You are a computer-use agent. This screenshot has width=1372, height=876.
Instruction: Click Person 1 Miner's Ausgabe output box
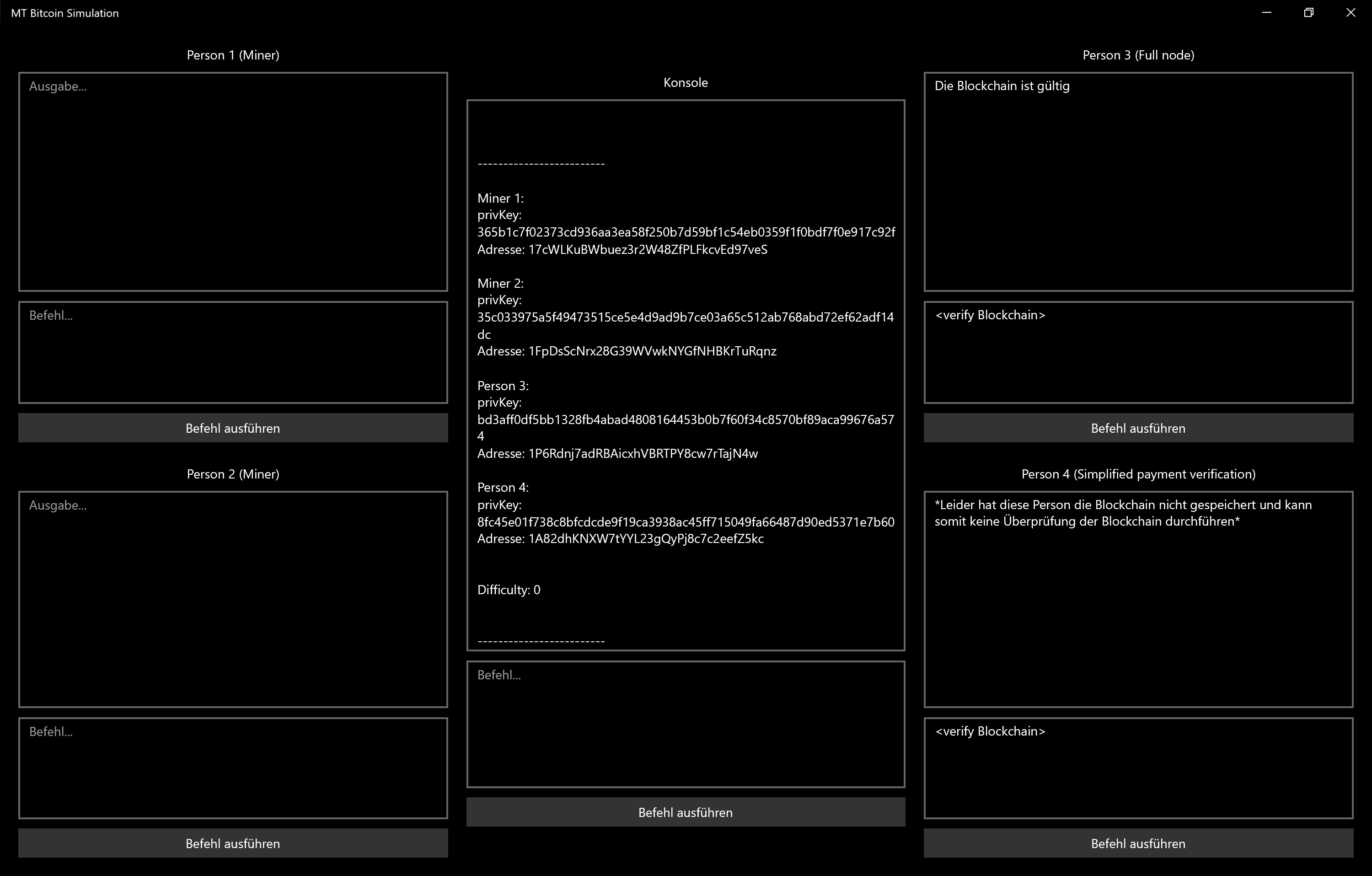tap(232, 181)
